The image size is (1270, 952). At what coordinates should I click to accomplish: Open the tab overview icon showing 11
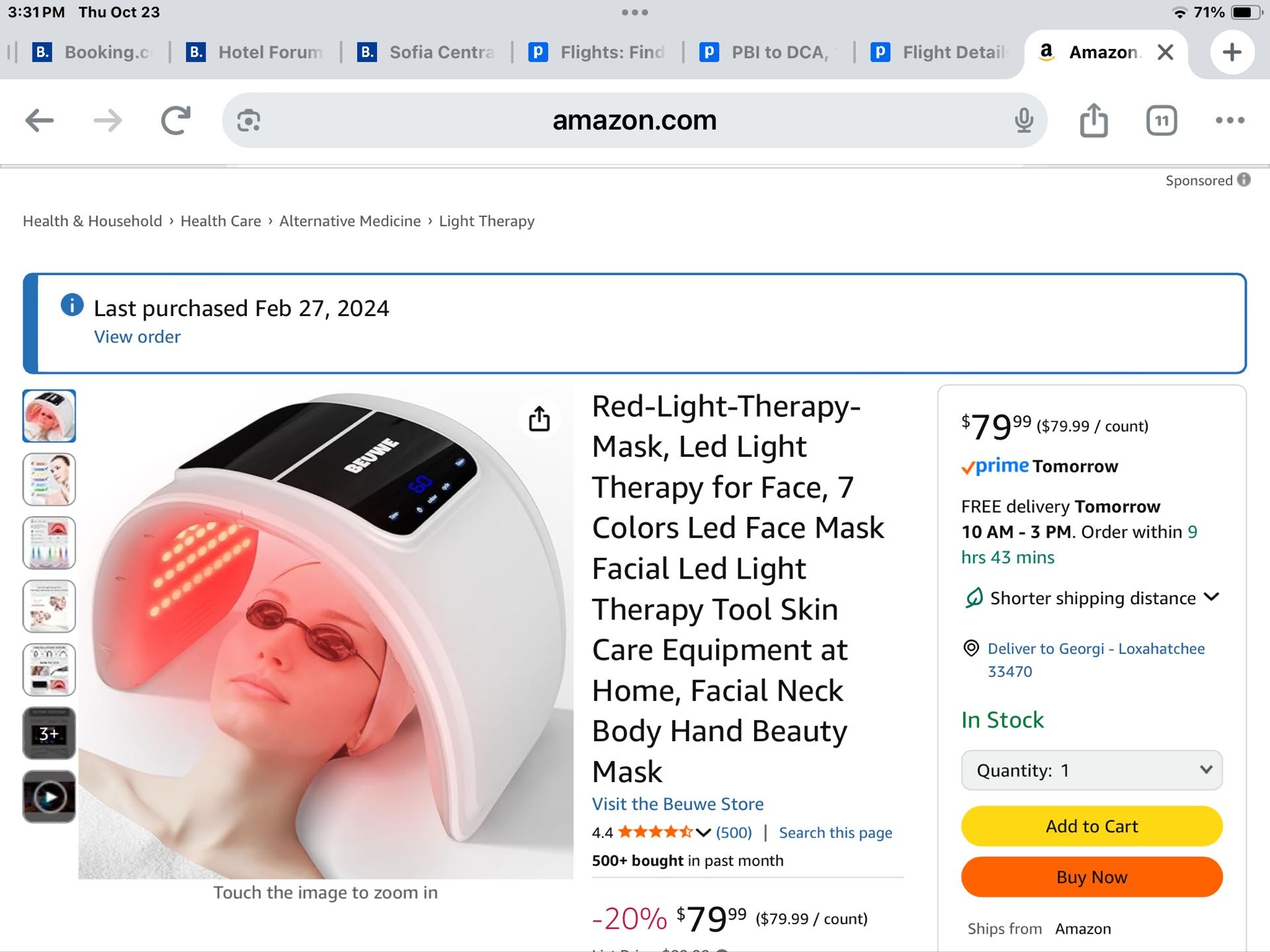click(x=1162, y=120)
